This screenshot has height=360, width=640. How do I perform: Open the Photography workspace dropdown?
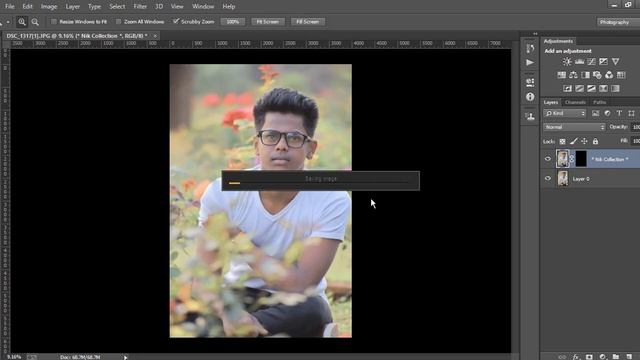(618, 22)
